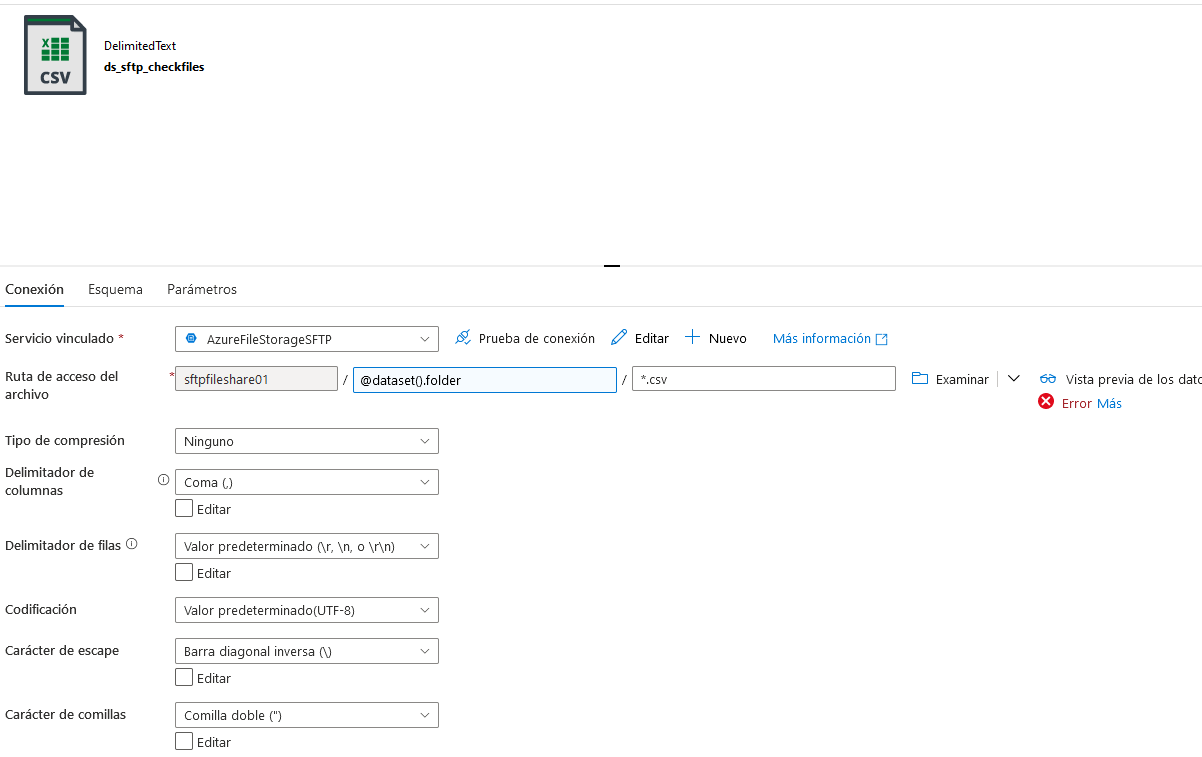Click external link icon after Más información

(882, 339)
